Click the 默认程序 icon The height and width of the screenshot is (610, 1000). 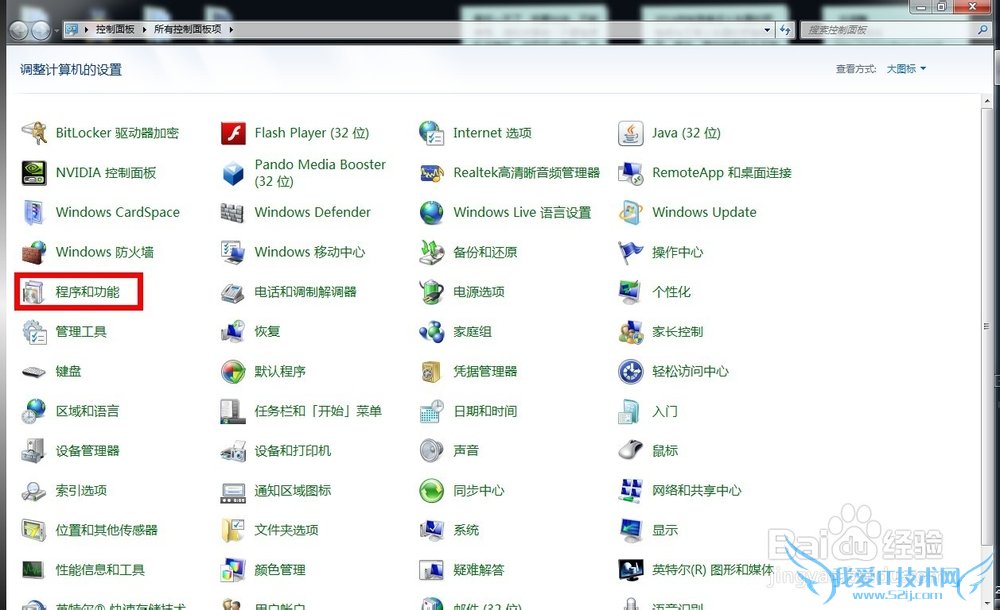(233, 372)
